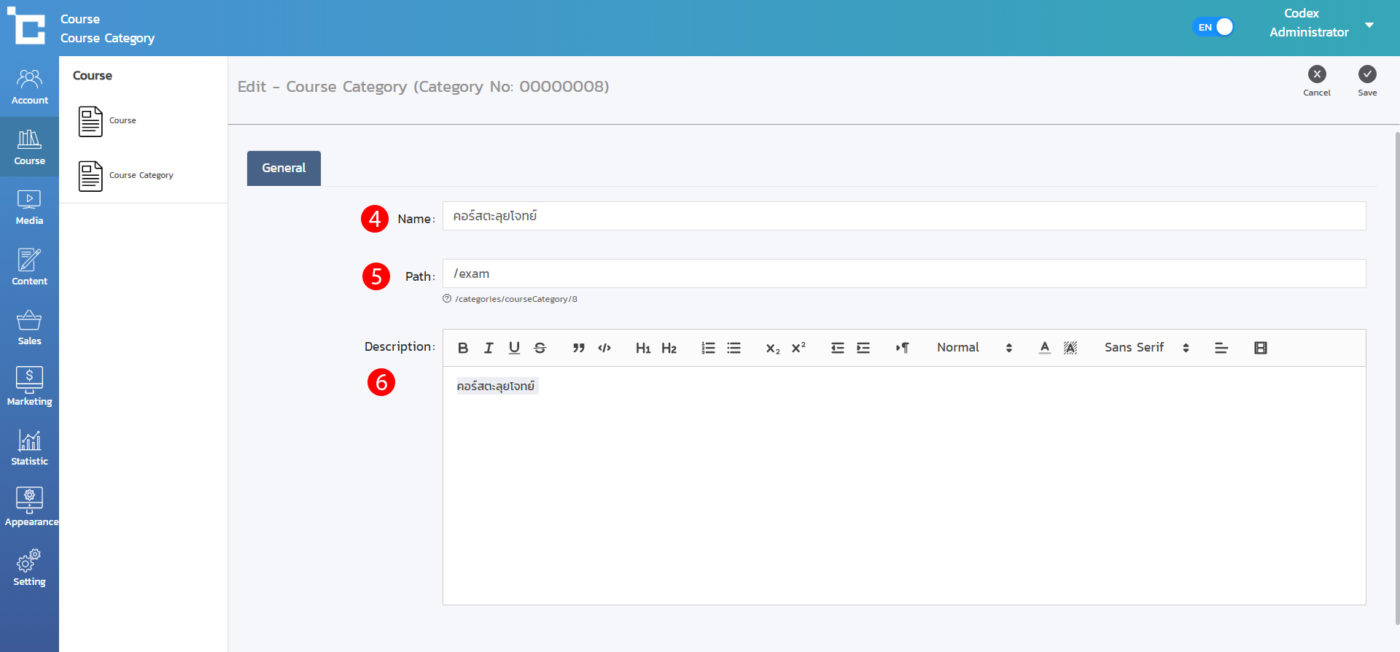Save the course category
This screenshot has width=1400, height=652.
1367,80
